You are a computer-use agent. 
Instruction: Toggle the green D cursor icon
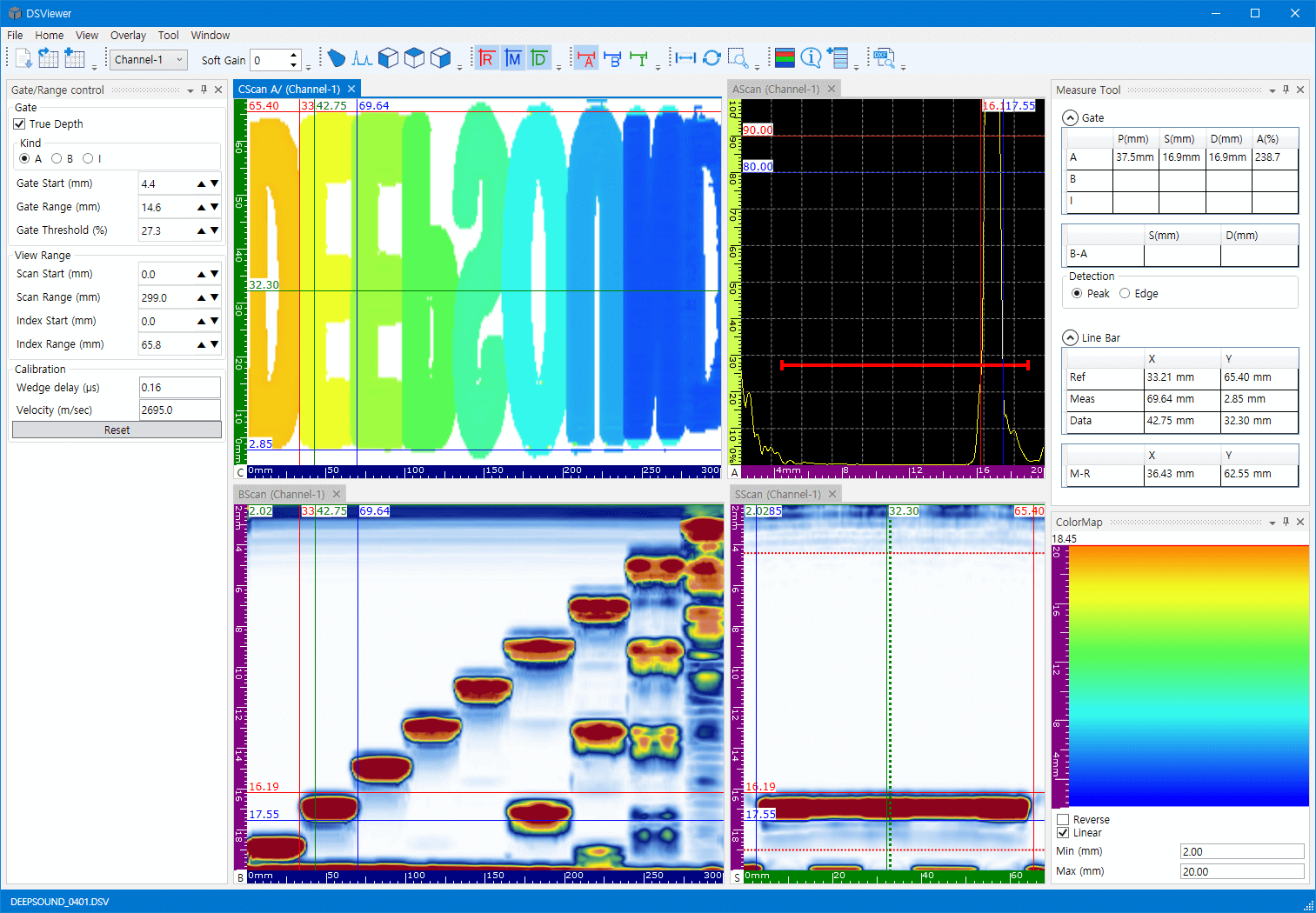pyautogui.click(x=539, y=58)
